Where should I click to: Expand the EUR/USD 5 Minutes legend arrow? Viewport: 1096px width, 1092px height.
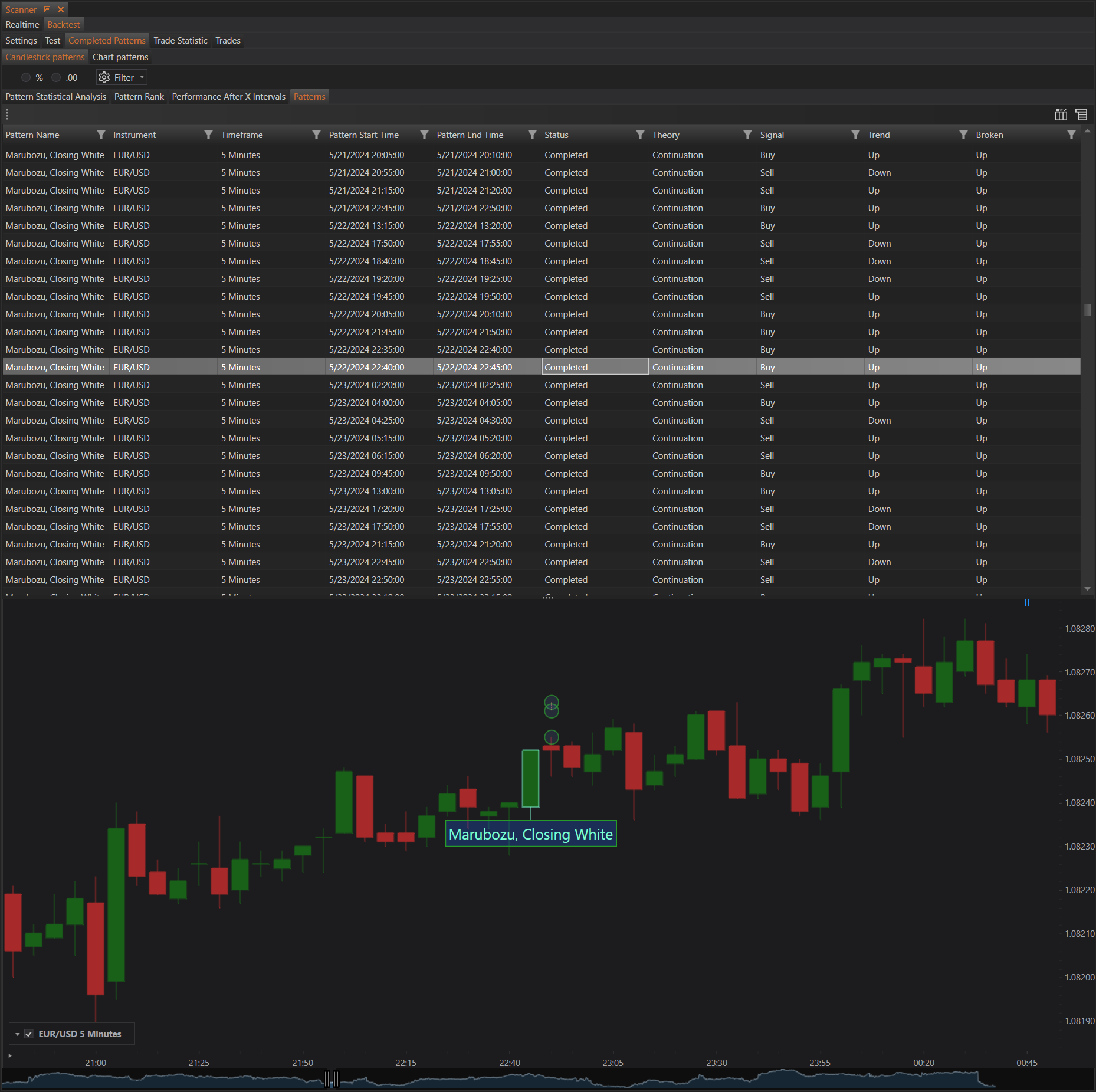click(18, 1034)
